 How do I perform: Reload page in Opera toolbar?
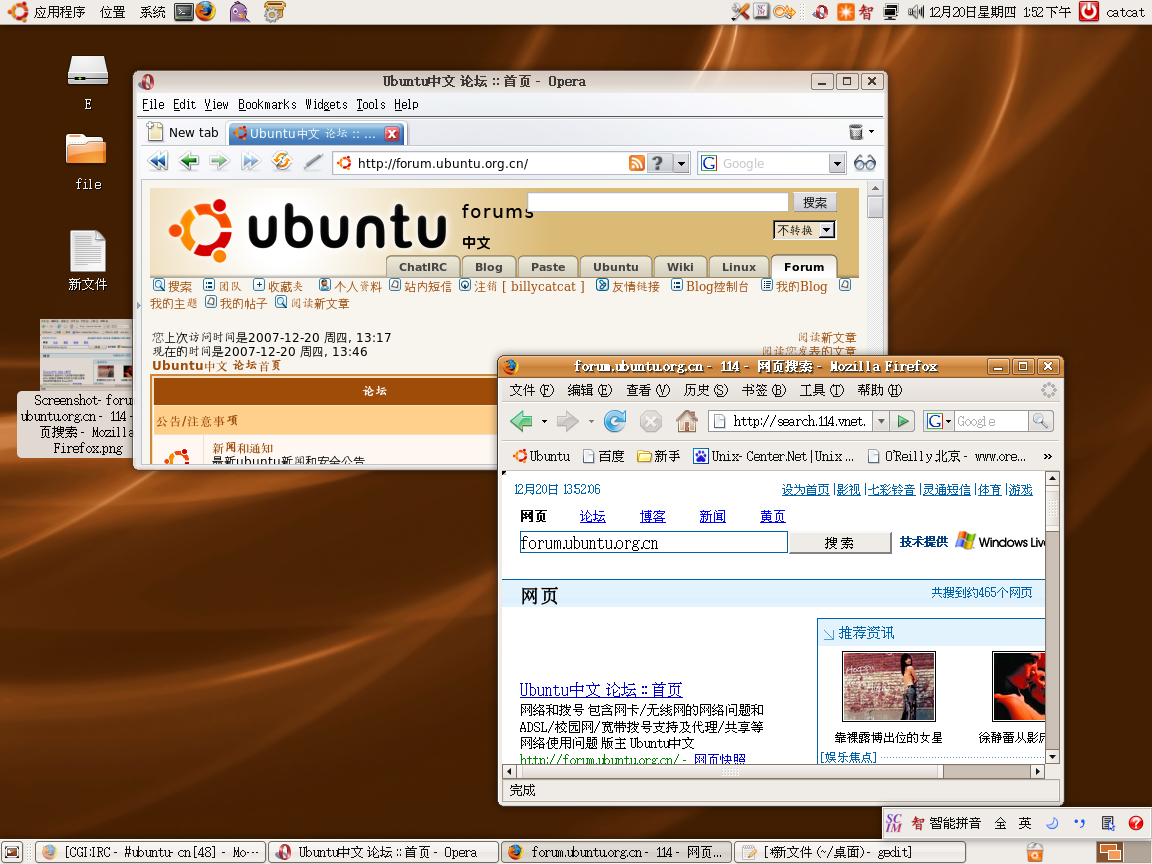pyautogui.click(x=282, y=162)
